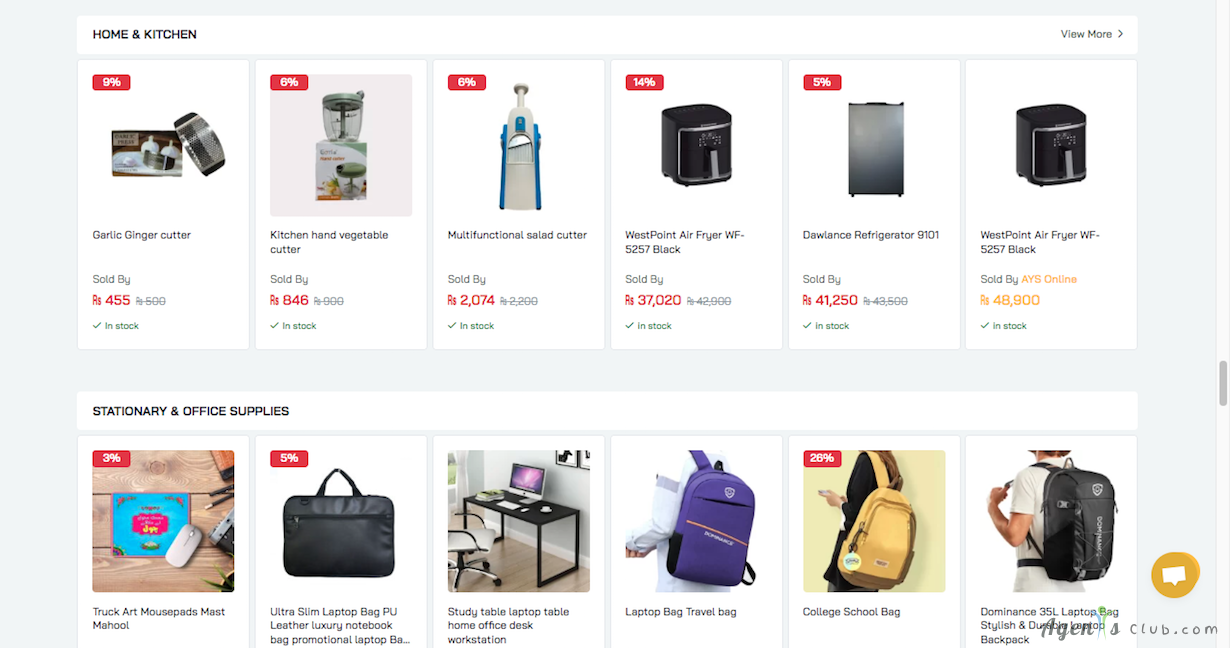Click the 14% discount badge on Air Fryer
Screen dimensions: 1230x648
(x=644, y=82)
